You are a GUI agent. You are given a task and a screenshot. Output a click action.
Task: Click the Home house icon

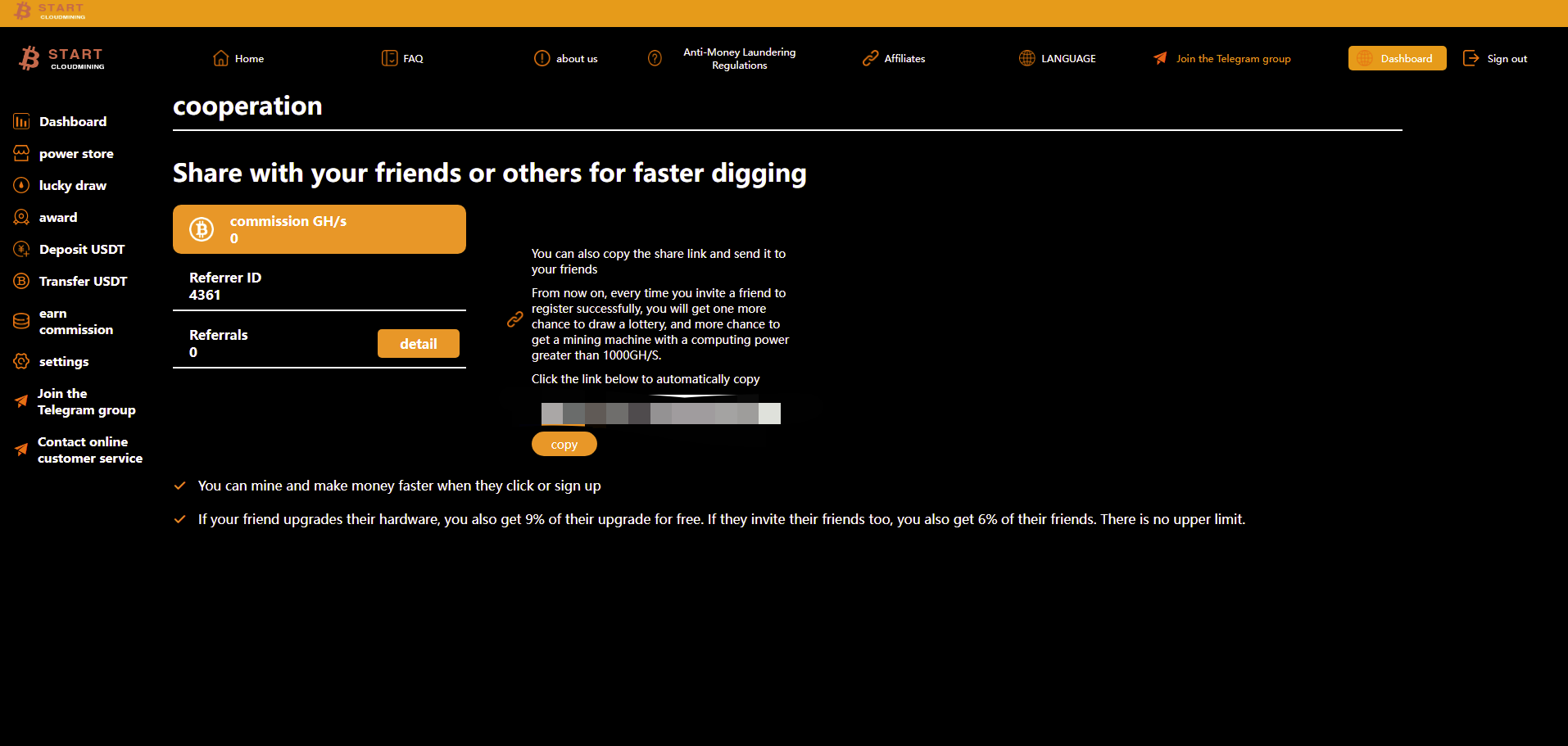tap(220, 58)
